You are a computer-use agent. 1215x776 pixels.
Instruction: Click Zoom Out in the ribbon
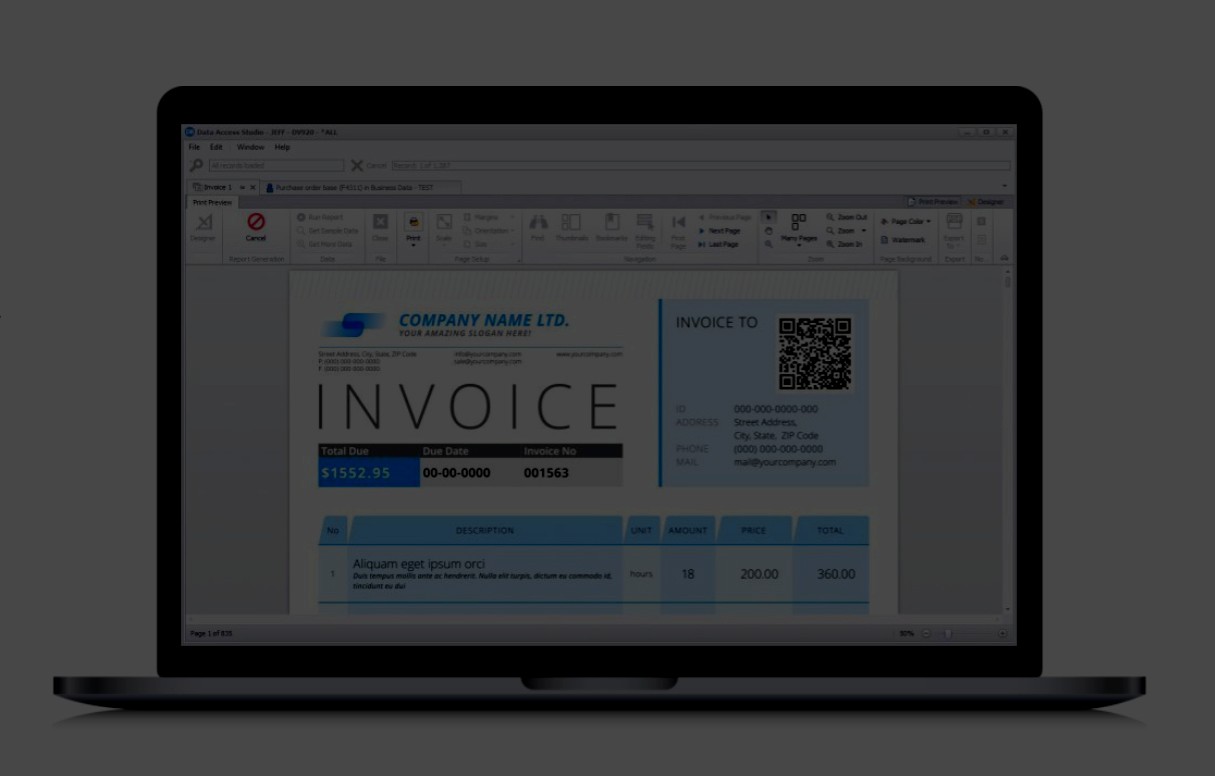coord(847,217)
